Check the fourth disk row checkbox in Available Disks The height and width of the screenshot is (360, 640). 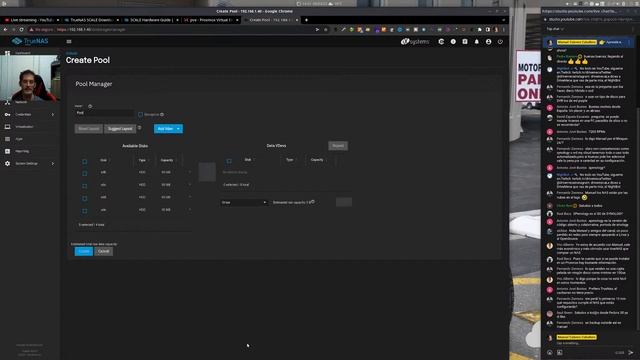coord(84,211)
